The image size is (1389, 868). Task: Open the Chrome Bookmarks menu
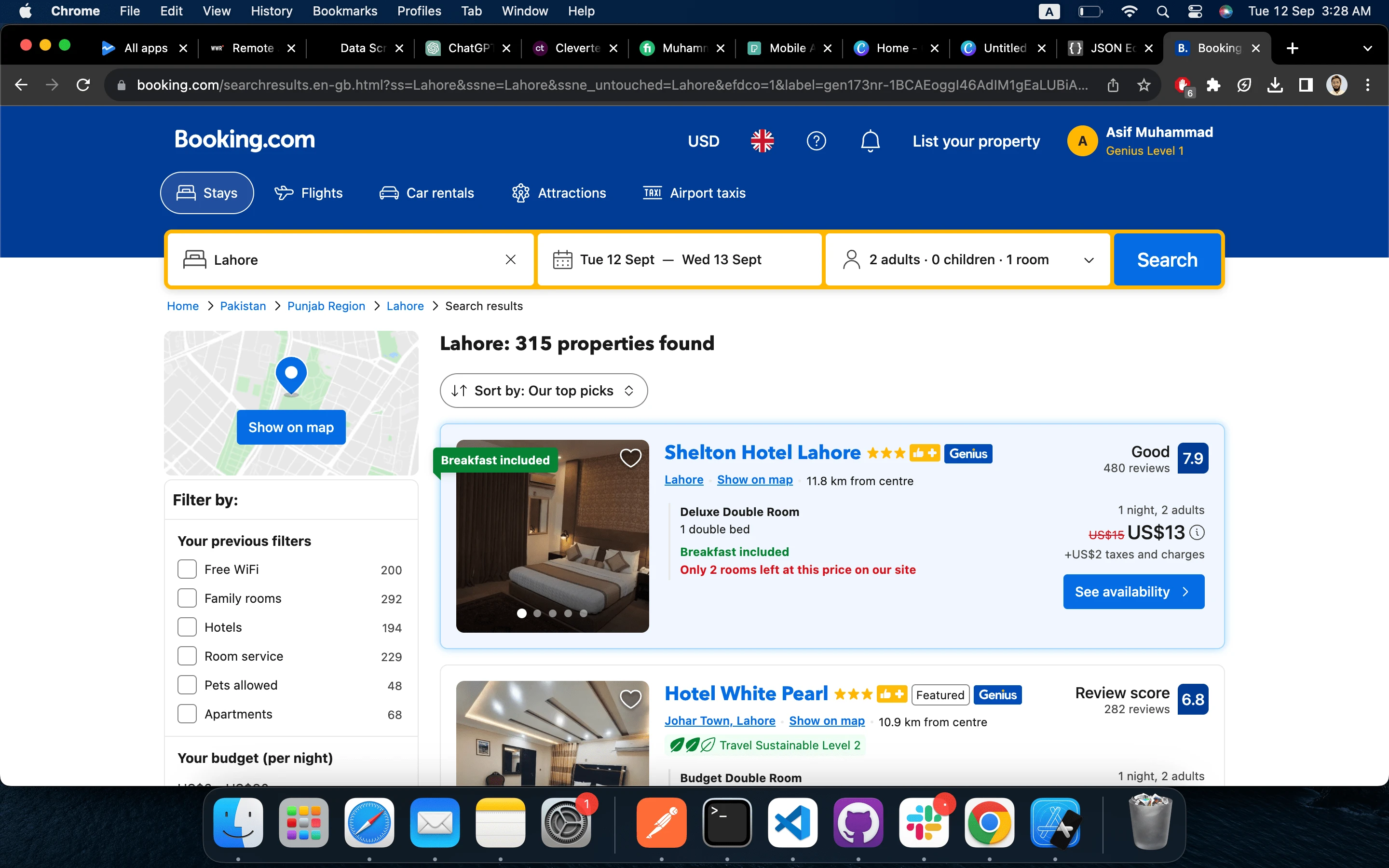[x=344, y=12]
